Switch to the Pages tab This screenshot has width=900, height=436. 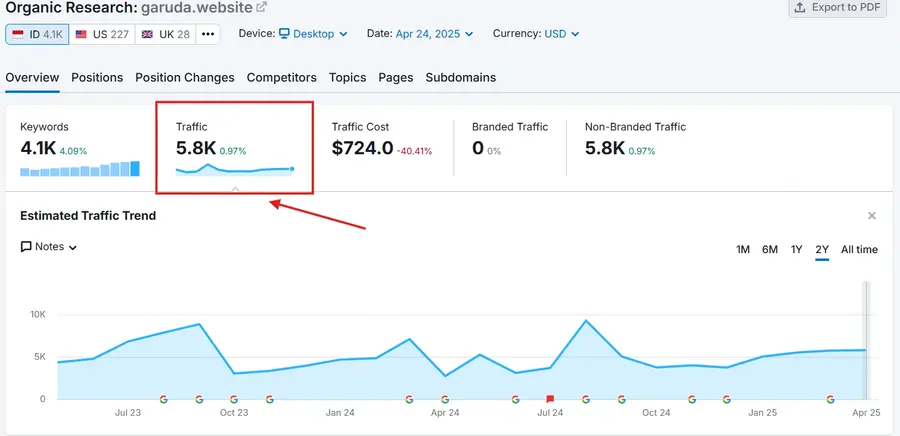coord(395,77)
